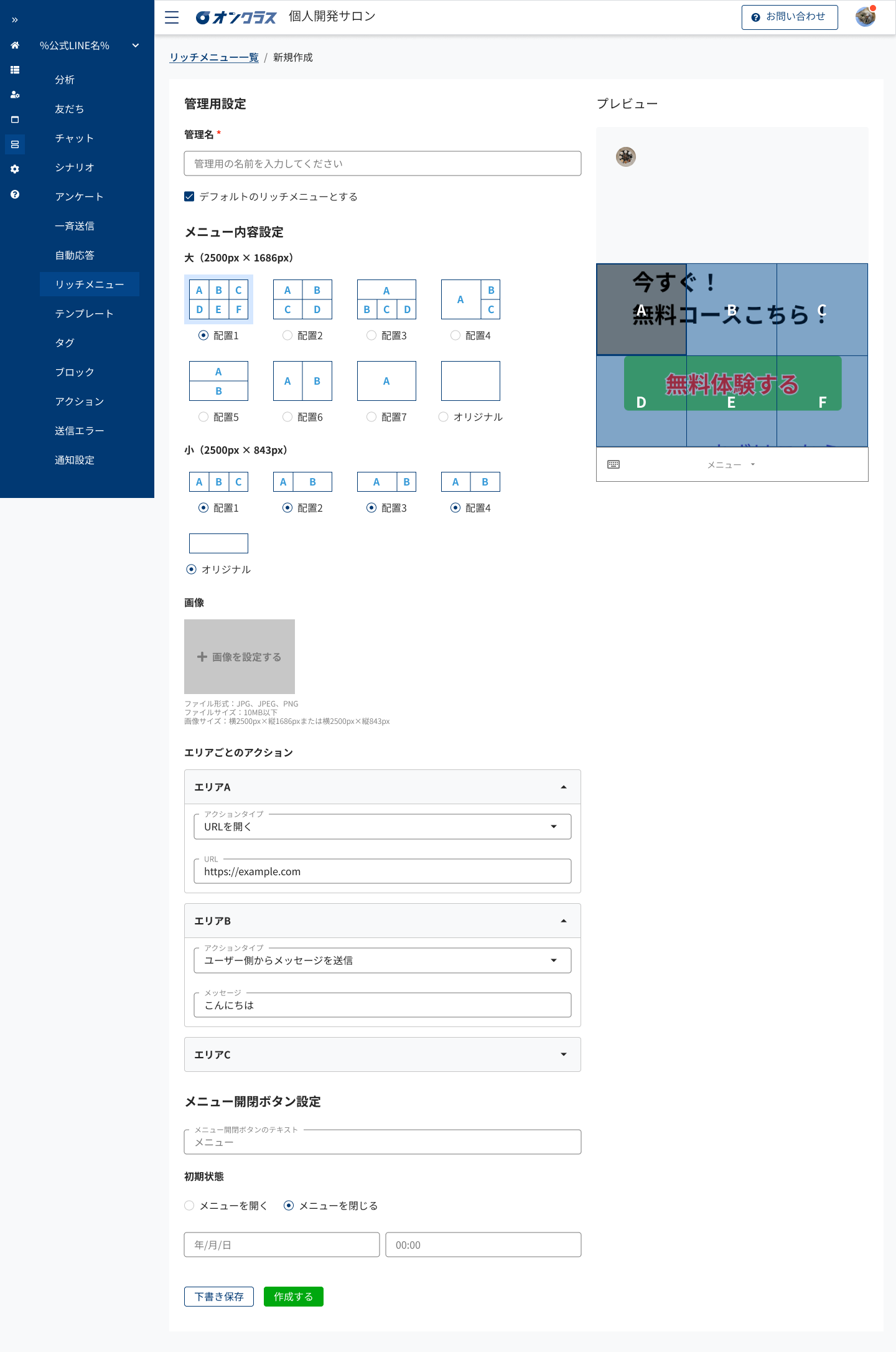The image size is (896, 1352).
Task: Click the grid list icon in sidebar
Action: [15, 70]
